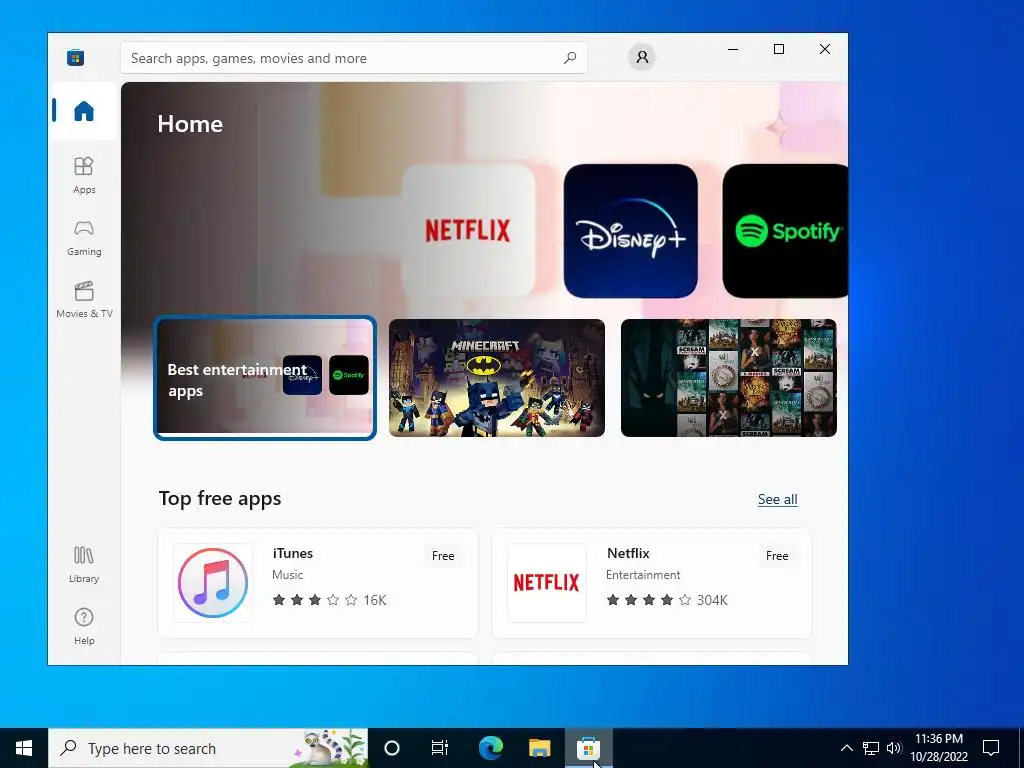
Task: Open the Scream movies collection banner
Action: (728, 378)
